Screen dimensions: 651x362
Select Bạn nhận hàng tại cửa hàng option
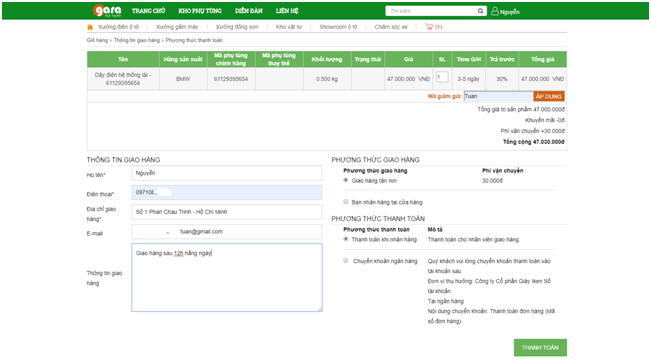346,202
